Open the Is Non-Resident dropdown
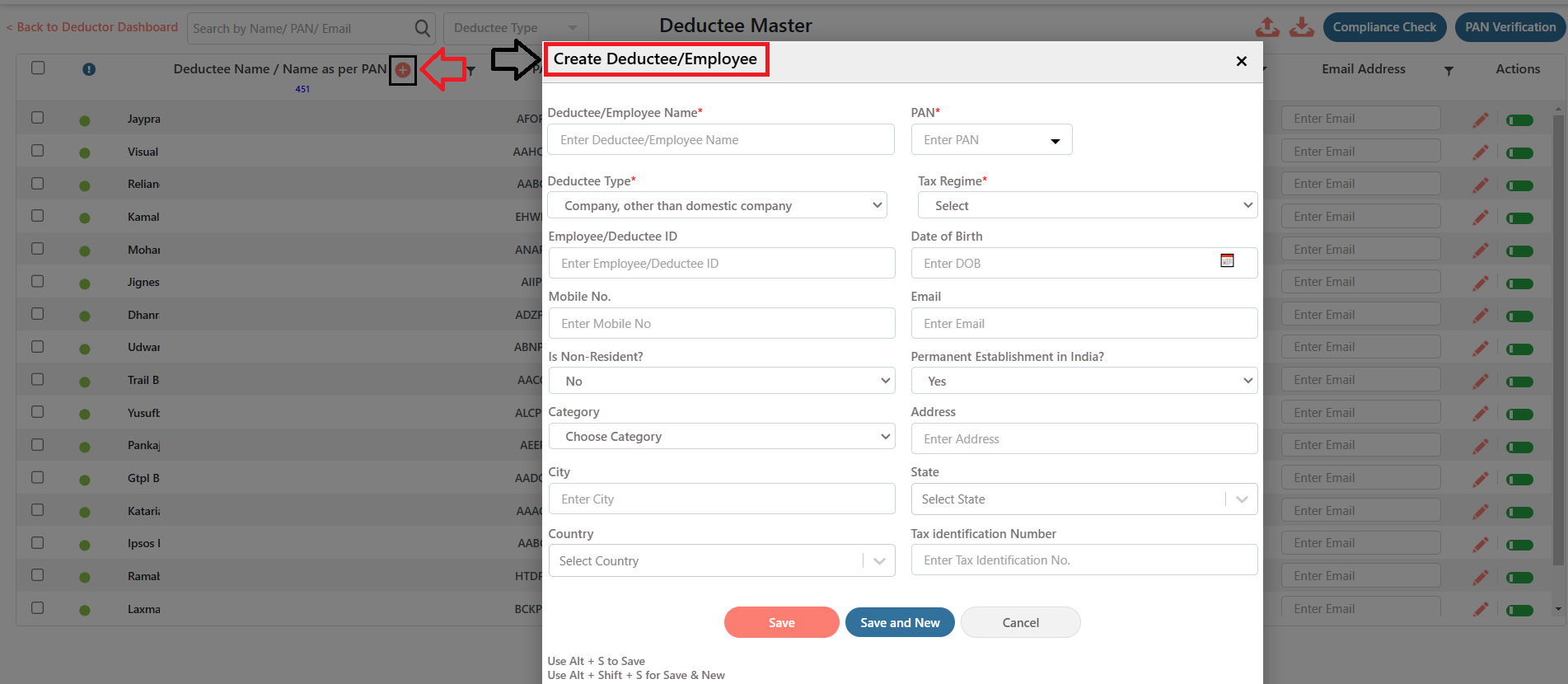 (722, 381)
